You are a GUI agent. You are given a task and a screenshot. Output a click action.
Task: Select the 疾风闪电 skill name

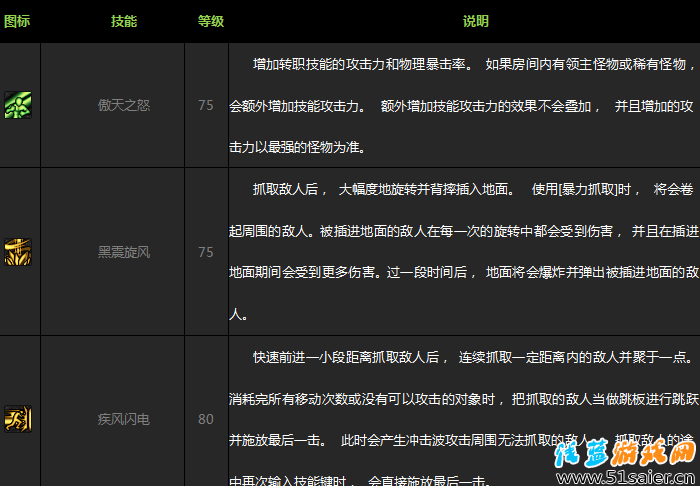coord(124,420)
